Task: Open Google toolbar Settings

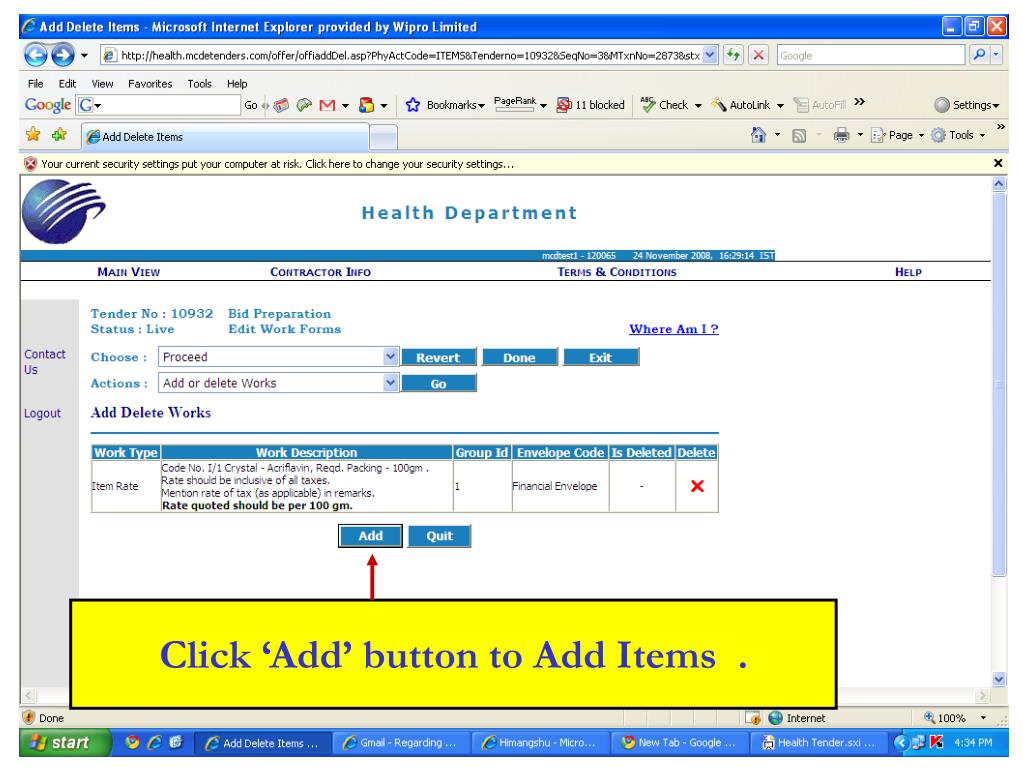Action: coord(966,105)
